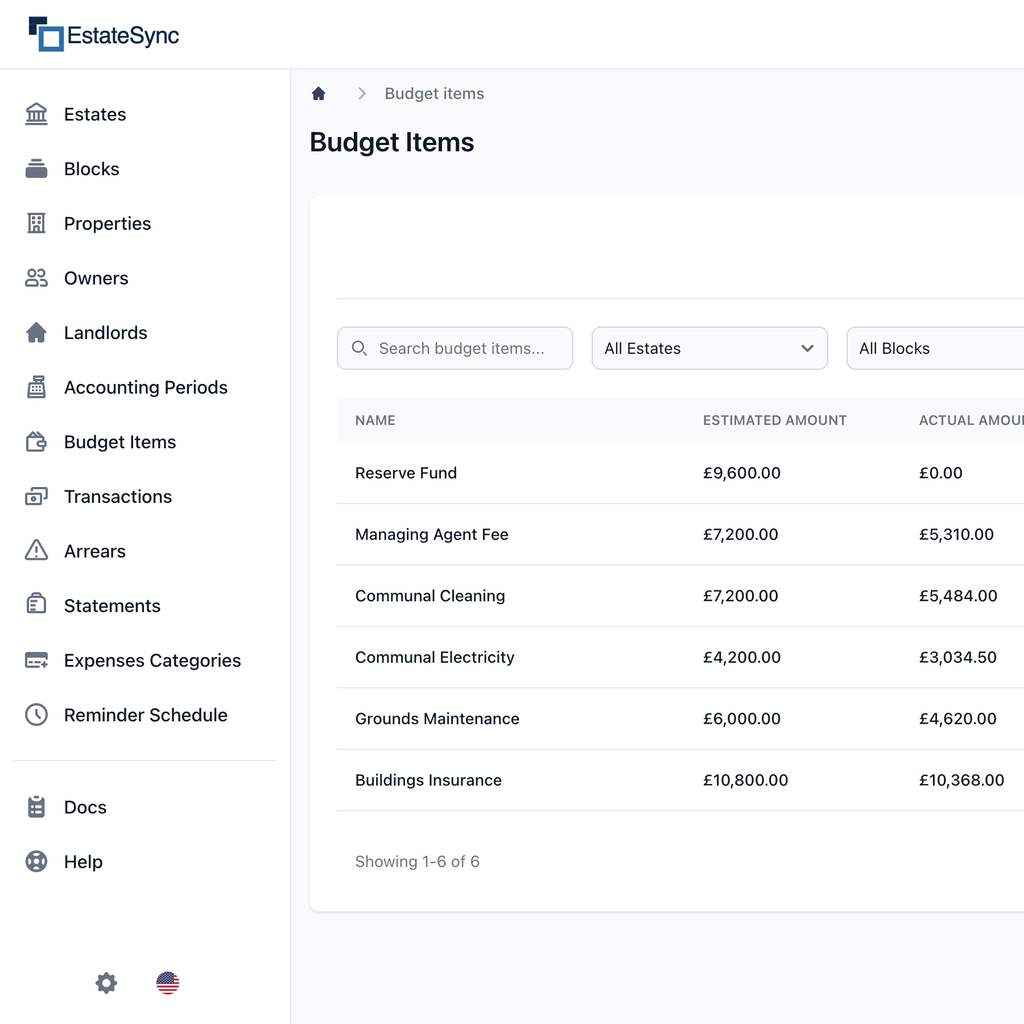Select the Communal Cleaning row name
Viewport: 1024px width, 1024px height.
tap(430, 596)
